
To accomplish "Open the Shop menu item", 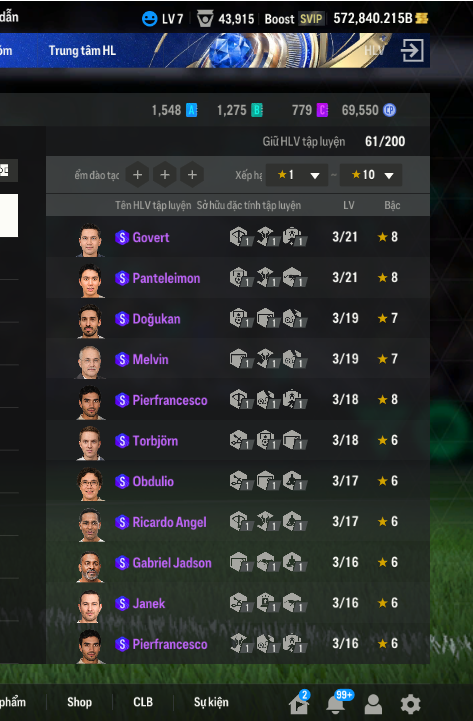I will [x=80, y=702].
